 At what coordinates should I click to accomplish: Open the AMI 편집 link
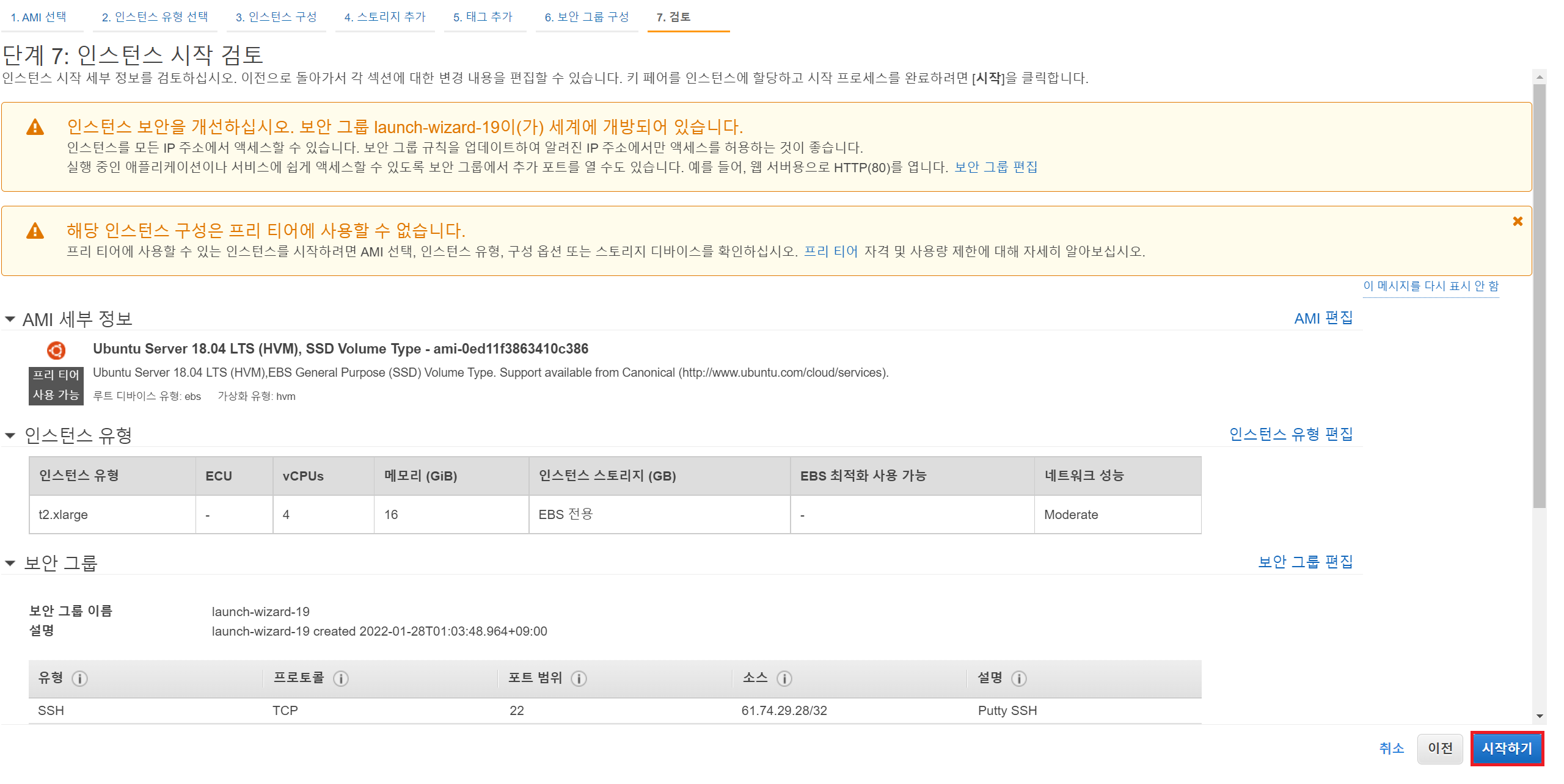tap(1323, 318)
